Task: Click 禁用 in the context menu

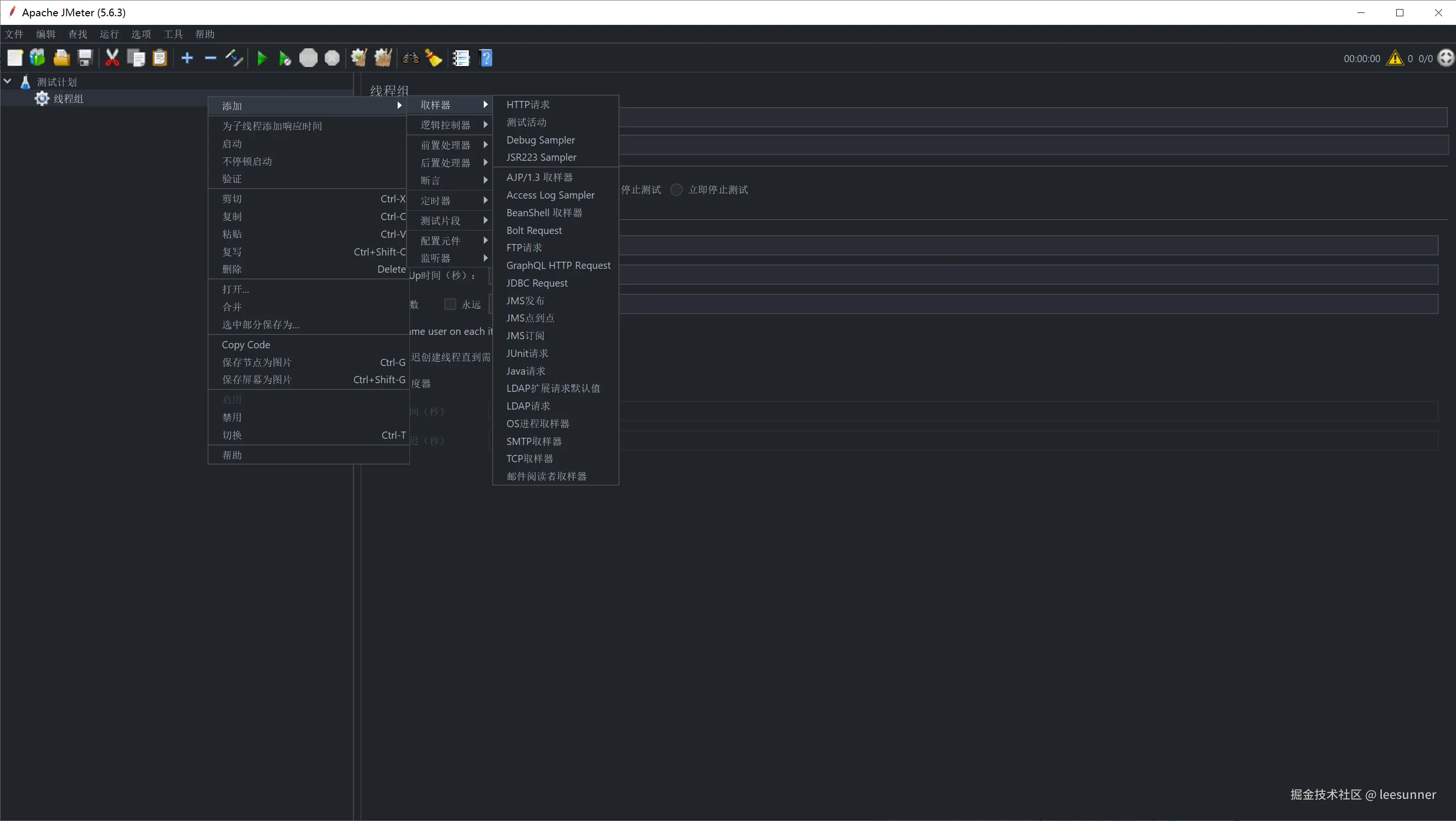Action: (x=232, y=417)
